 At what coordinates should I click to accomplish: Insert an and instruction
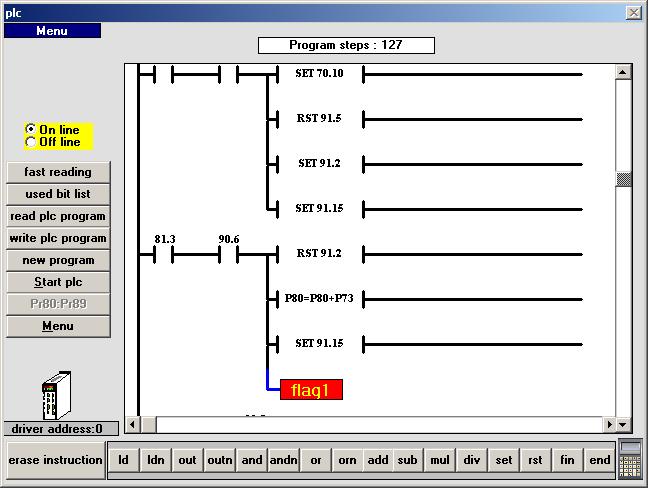pyautogui.click(x=252, y=460)
